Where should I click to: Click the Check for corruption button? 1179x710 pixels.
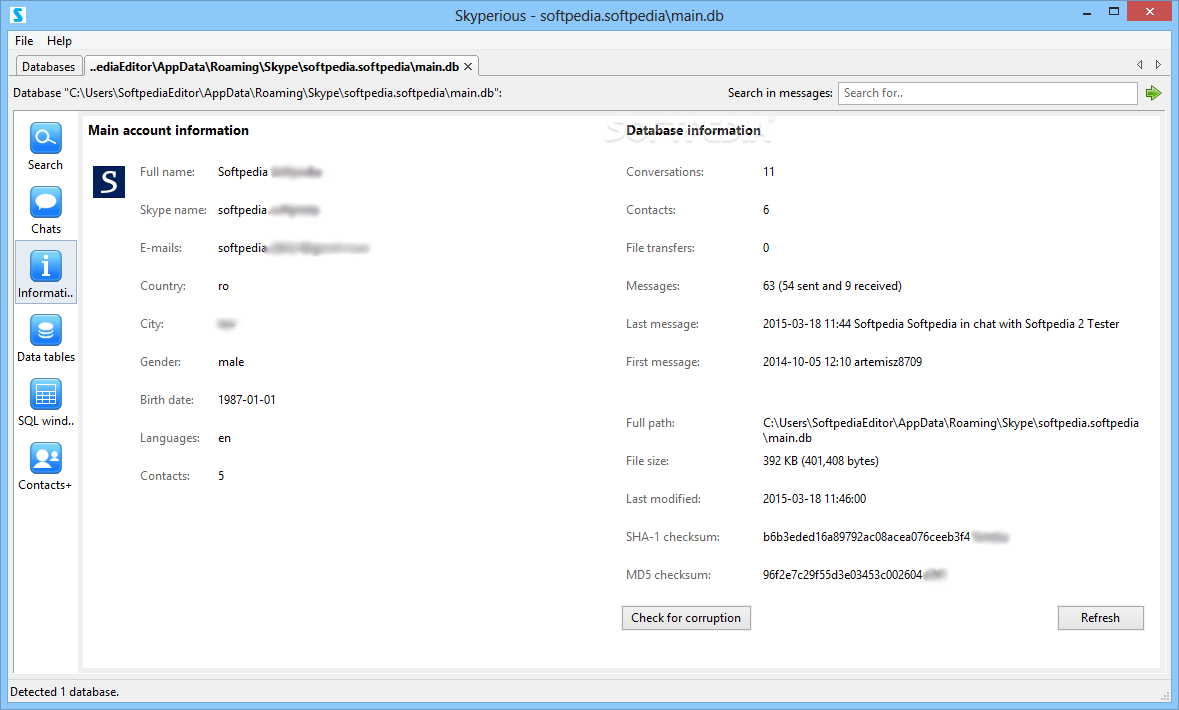tap(686, 617)
